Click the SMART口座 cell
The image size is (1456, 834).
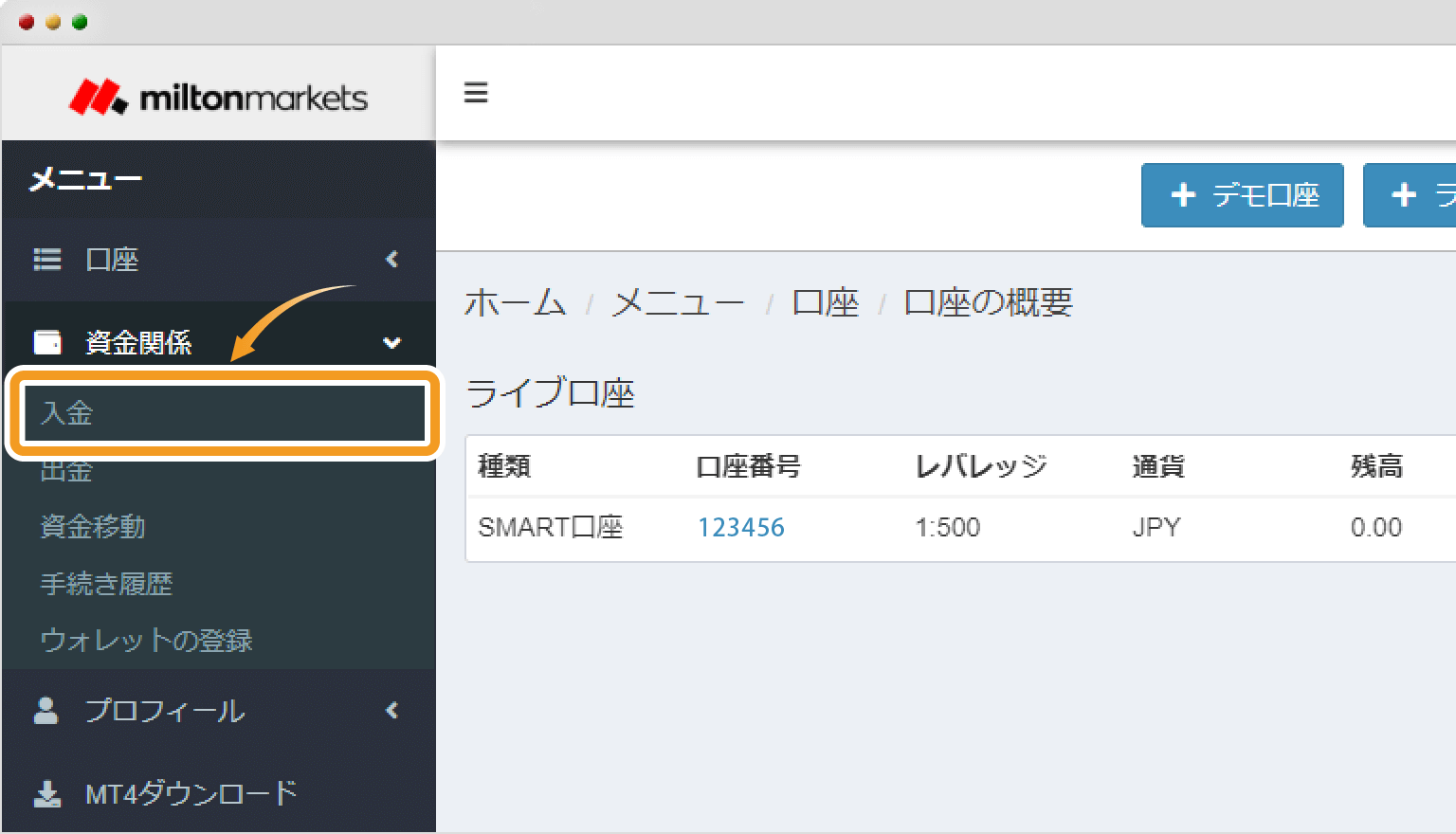[551, 528]
